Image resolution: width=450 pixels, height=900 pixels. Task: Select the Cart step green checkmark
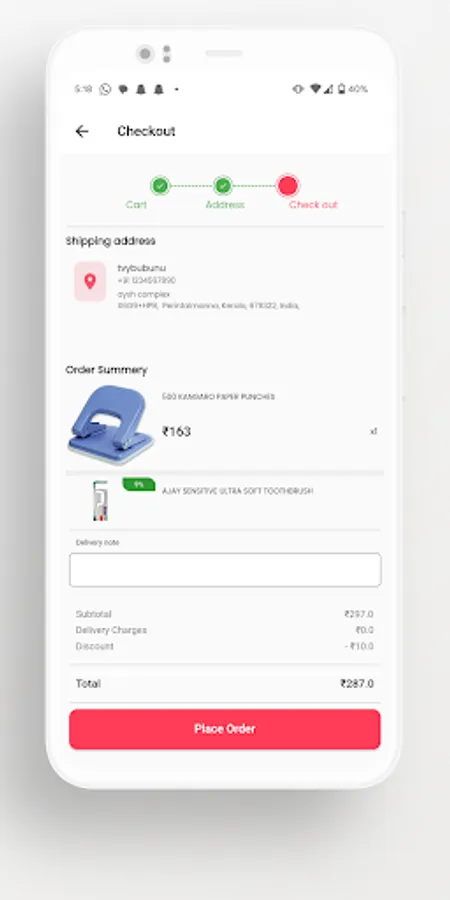[160, 186]
